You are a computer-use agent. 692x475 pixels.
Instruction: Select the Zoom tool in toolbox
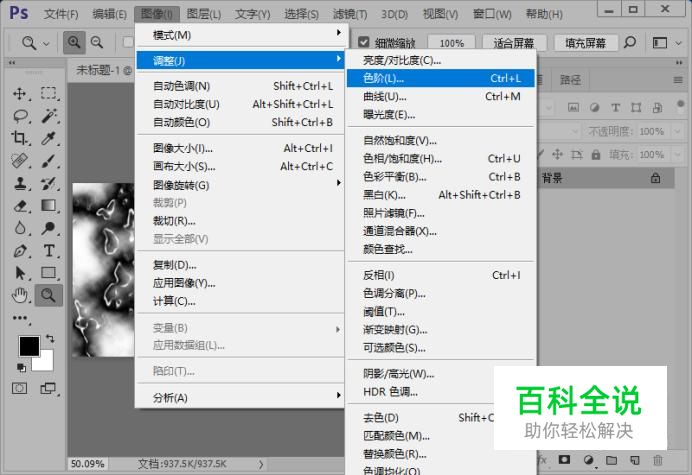[49, 295]
